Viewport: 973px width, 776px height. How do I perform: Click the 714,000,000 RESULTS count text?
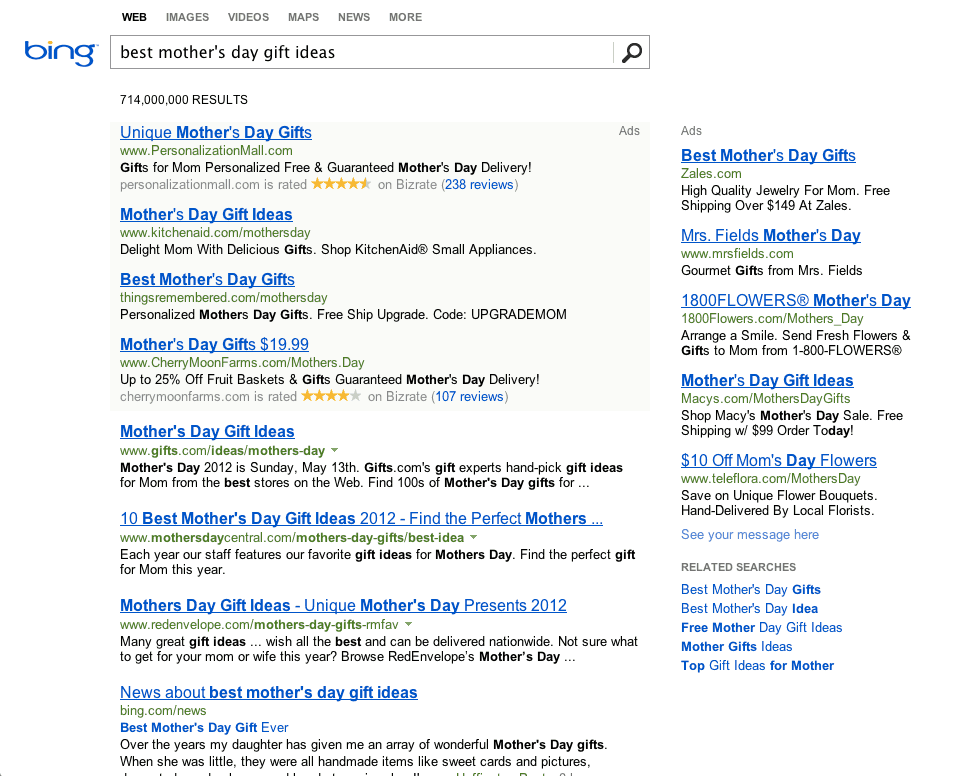click(x=184, y=100)
